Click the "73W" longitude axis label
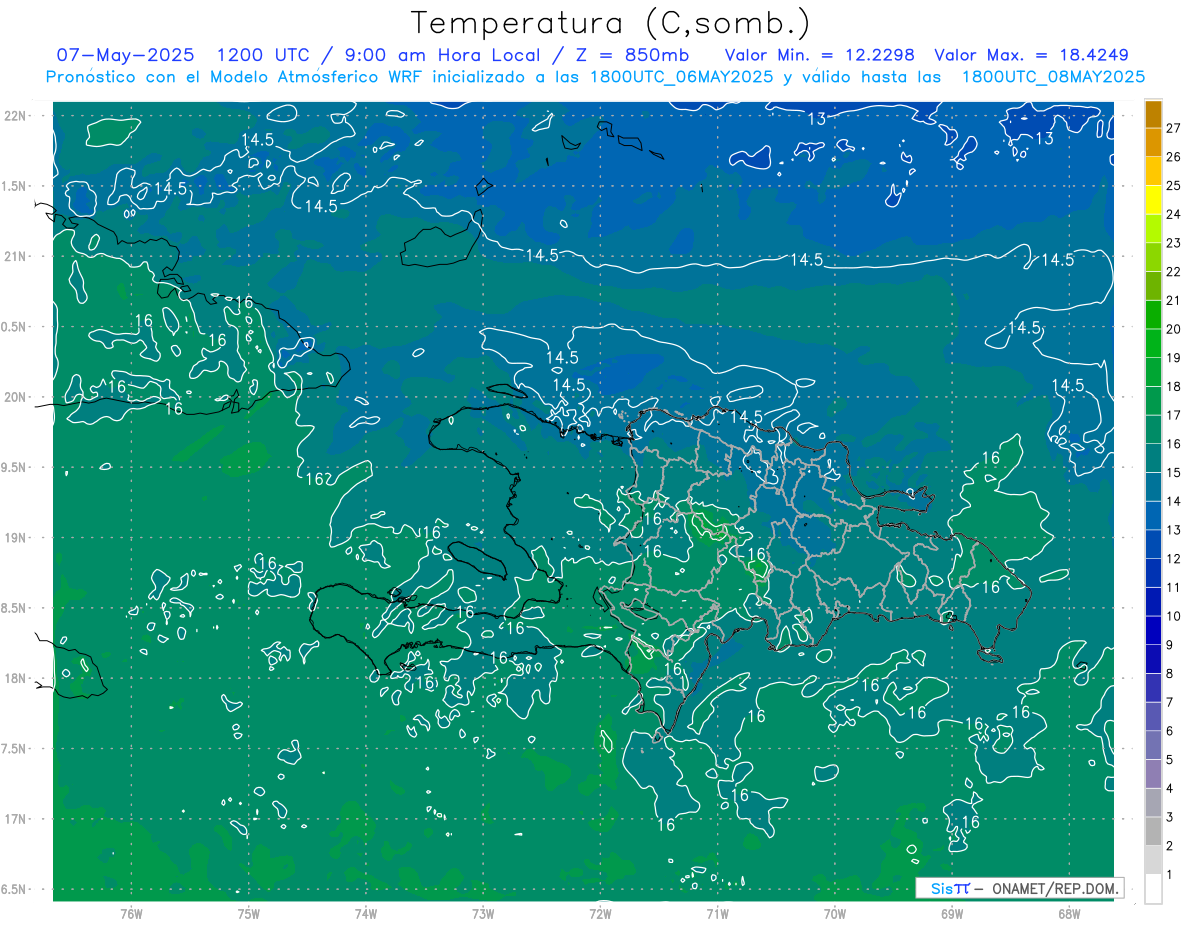 coord(483,914)
